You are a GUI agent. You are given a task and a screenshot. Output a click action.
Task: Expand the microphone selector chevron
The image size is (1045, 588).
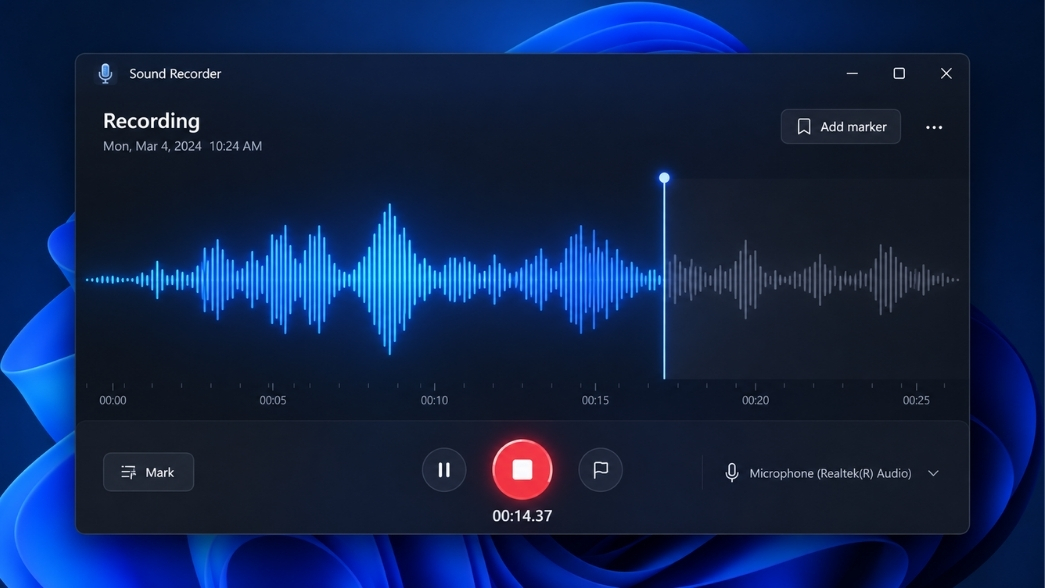click(933, 473)
